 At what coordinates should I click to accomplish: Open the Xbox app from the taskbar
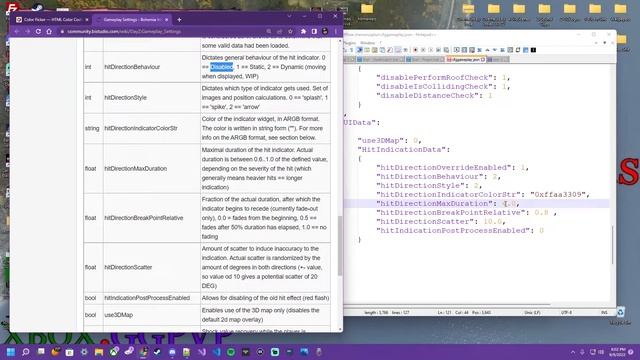pyautogui.click(x=114, y=351)
